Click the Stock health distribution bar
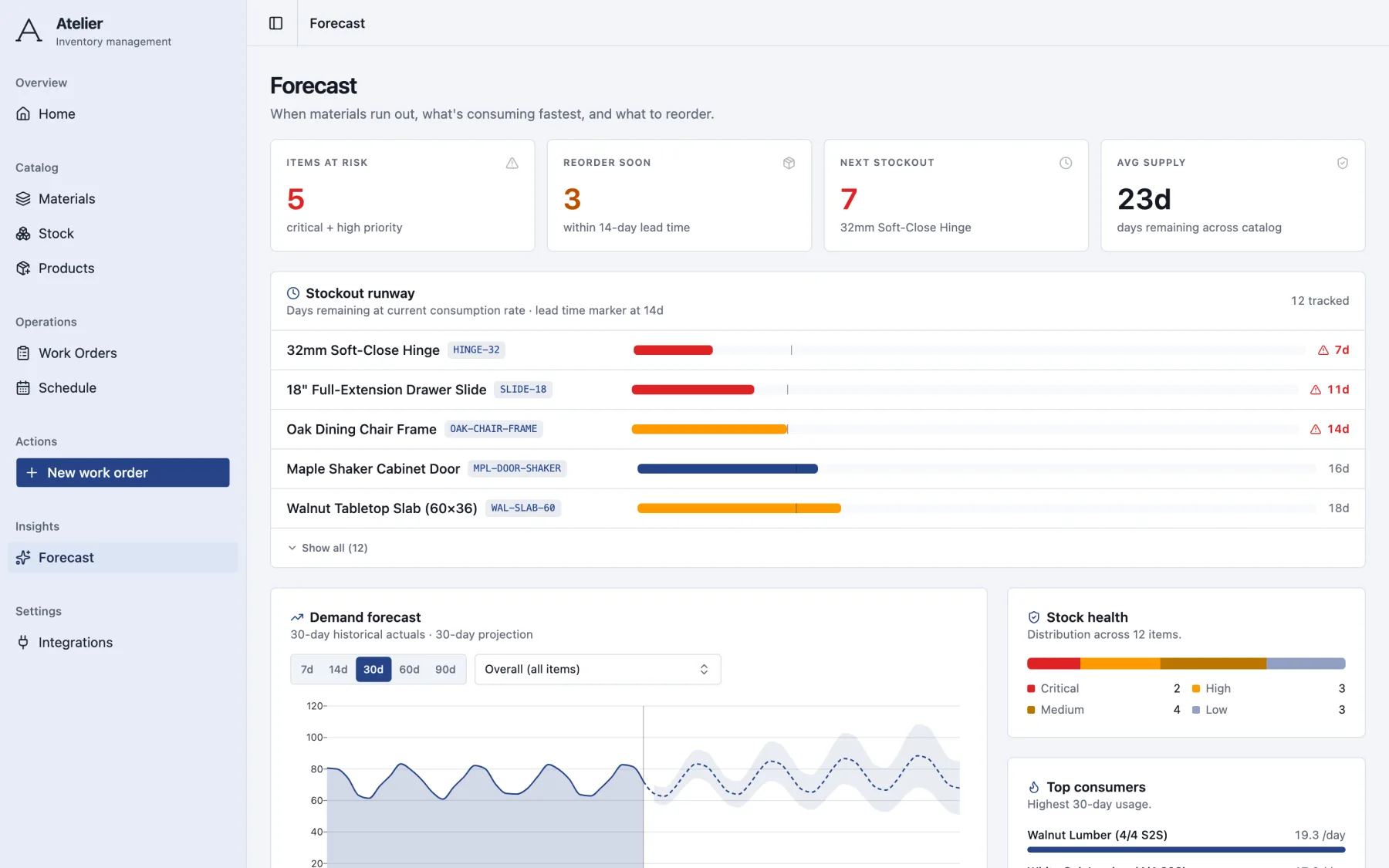This screenshot has width=1389, height=868. pyautogui.click(x=1186, y=664)
